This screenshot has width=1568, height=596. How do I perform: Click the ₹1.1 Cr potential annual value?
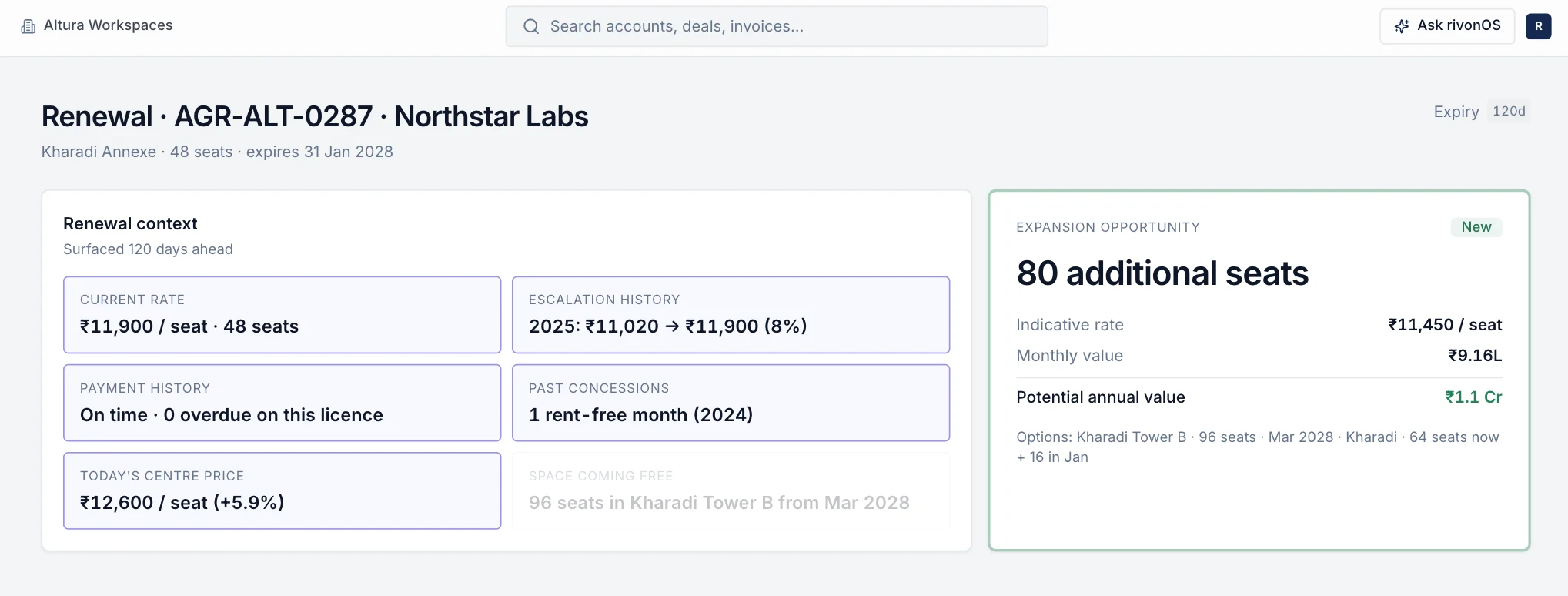pyautogui.click(x=1473, y=397)
